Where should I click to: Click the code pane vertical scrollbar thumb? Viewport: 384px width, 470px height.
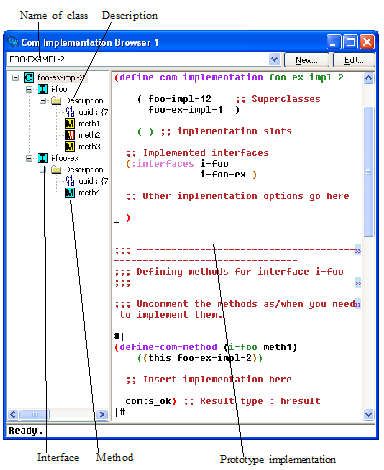click(368, 172)
